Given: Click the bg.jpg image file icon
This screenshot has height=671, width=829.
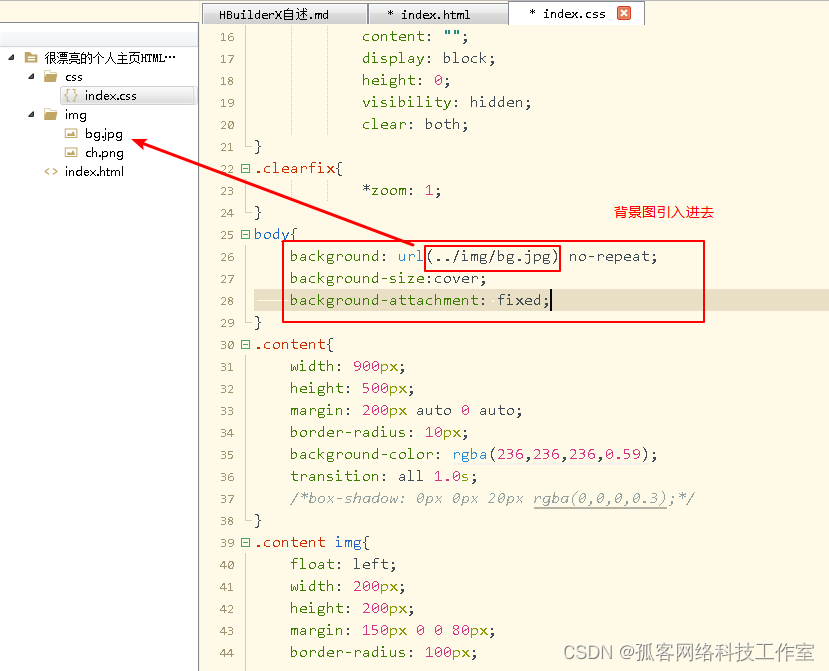Looking at the screenshot, I should click(x=71, y=133).
